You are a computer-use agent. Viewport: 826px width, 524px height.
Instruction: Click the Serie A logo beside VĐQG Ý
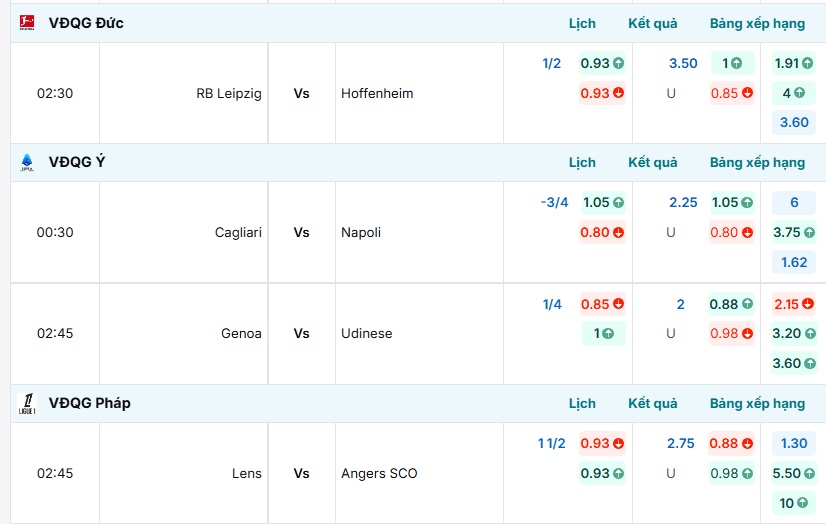(27, 162)
